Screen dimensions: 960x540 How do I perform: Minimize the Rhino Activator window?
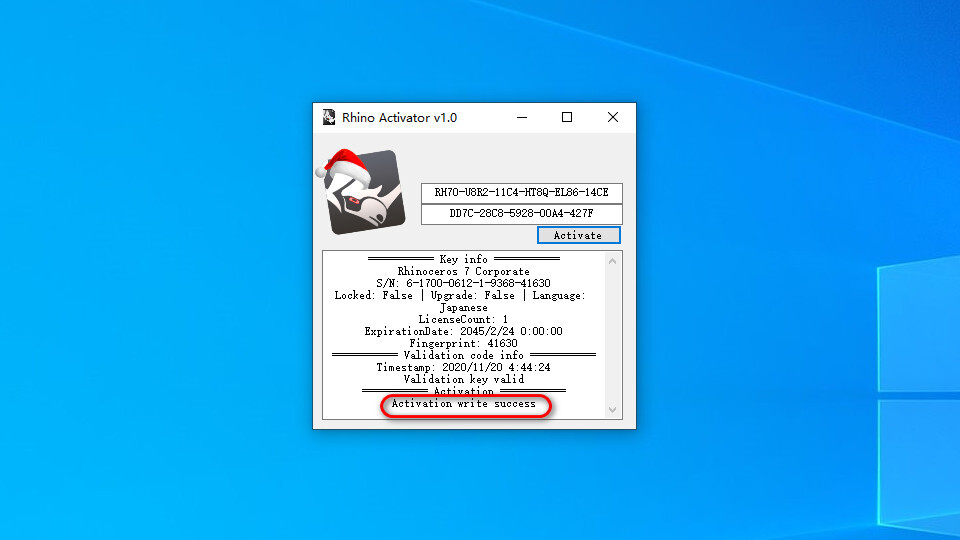tap(521, 118)
